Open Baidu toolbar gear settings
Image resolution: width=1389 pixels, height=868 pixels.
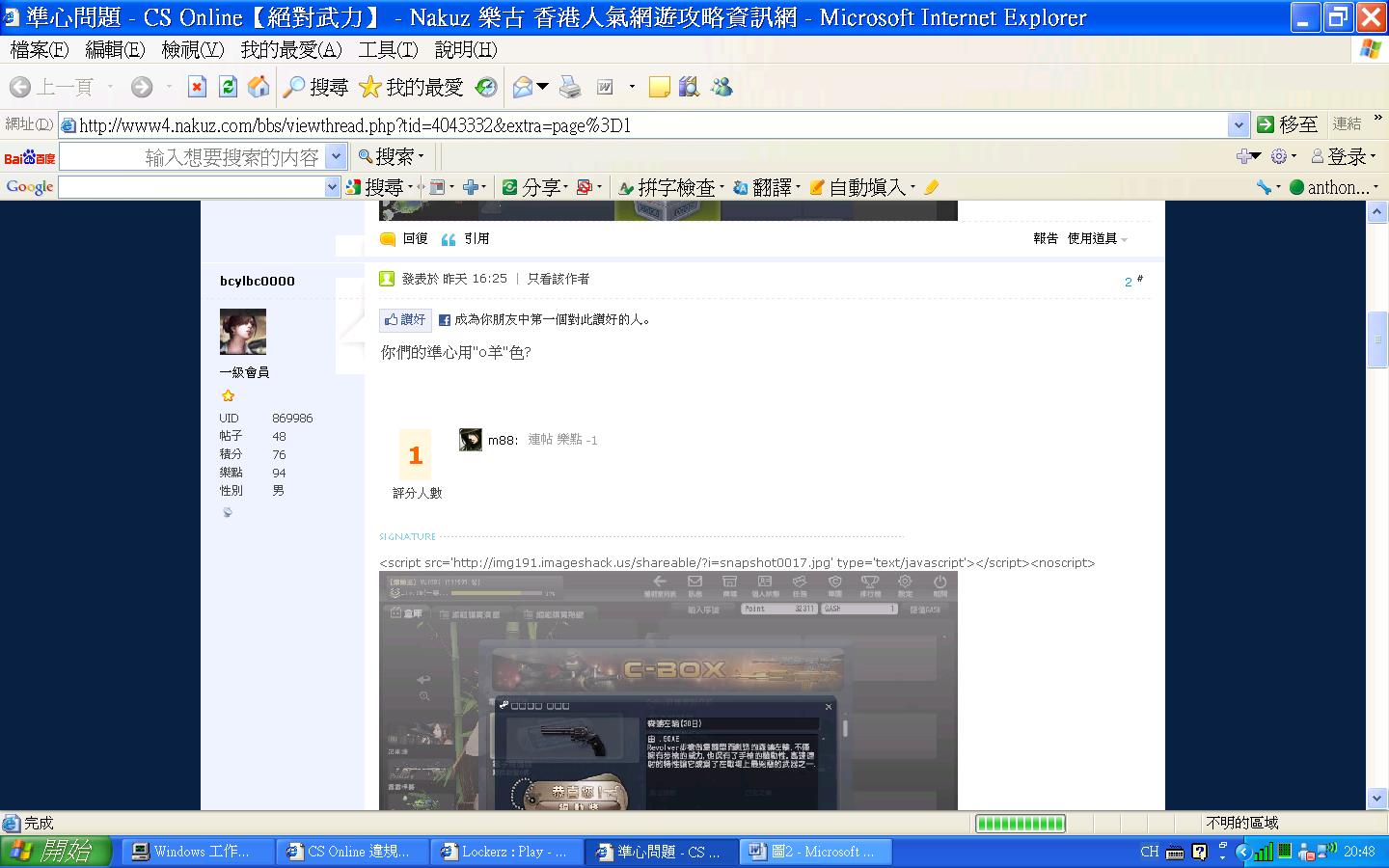pyautogui.click(x=1283, y=156)
